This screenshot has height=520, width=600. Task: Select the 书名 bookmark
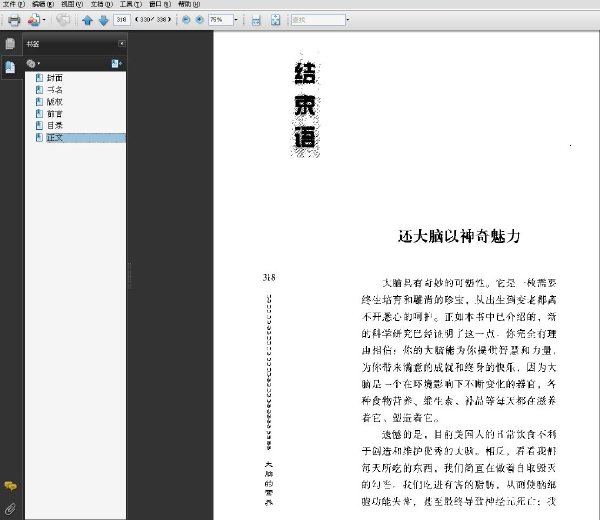[55, 90]
